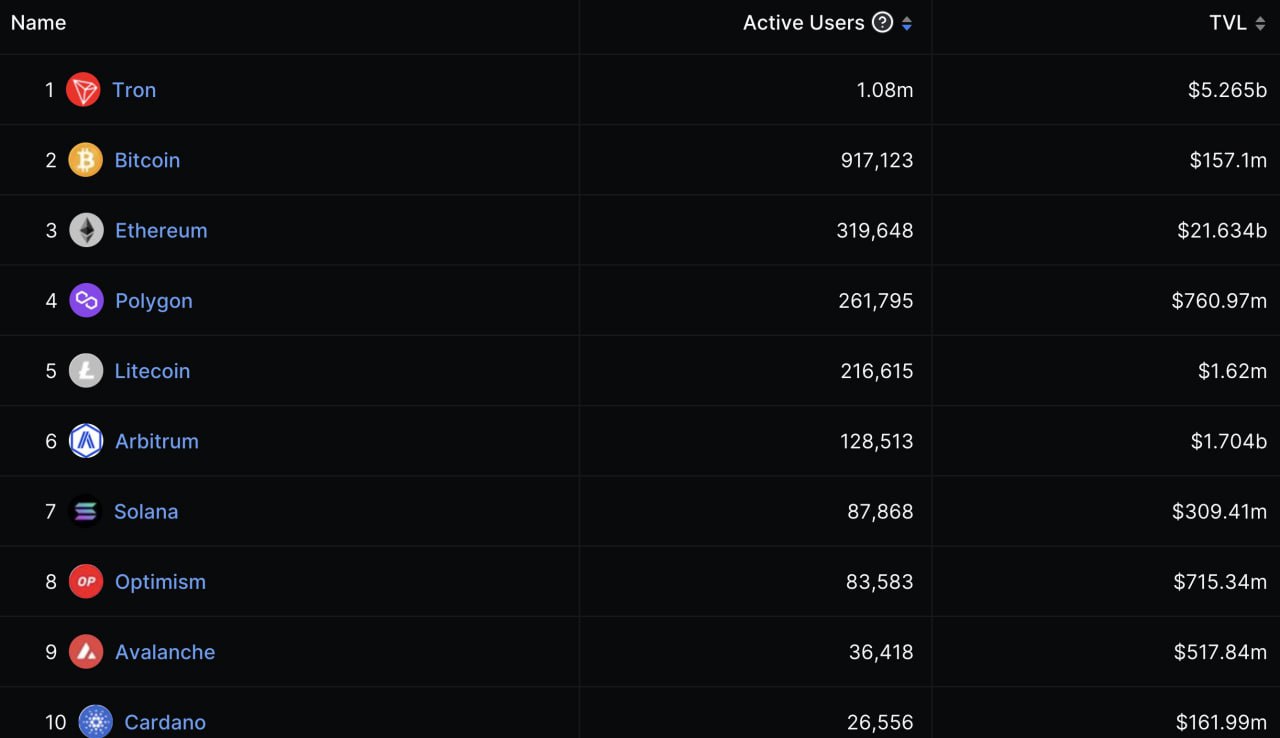1280x738 pixels.
Task: Click the silver Litecoin logo icon
Action: point(86,371)
